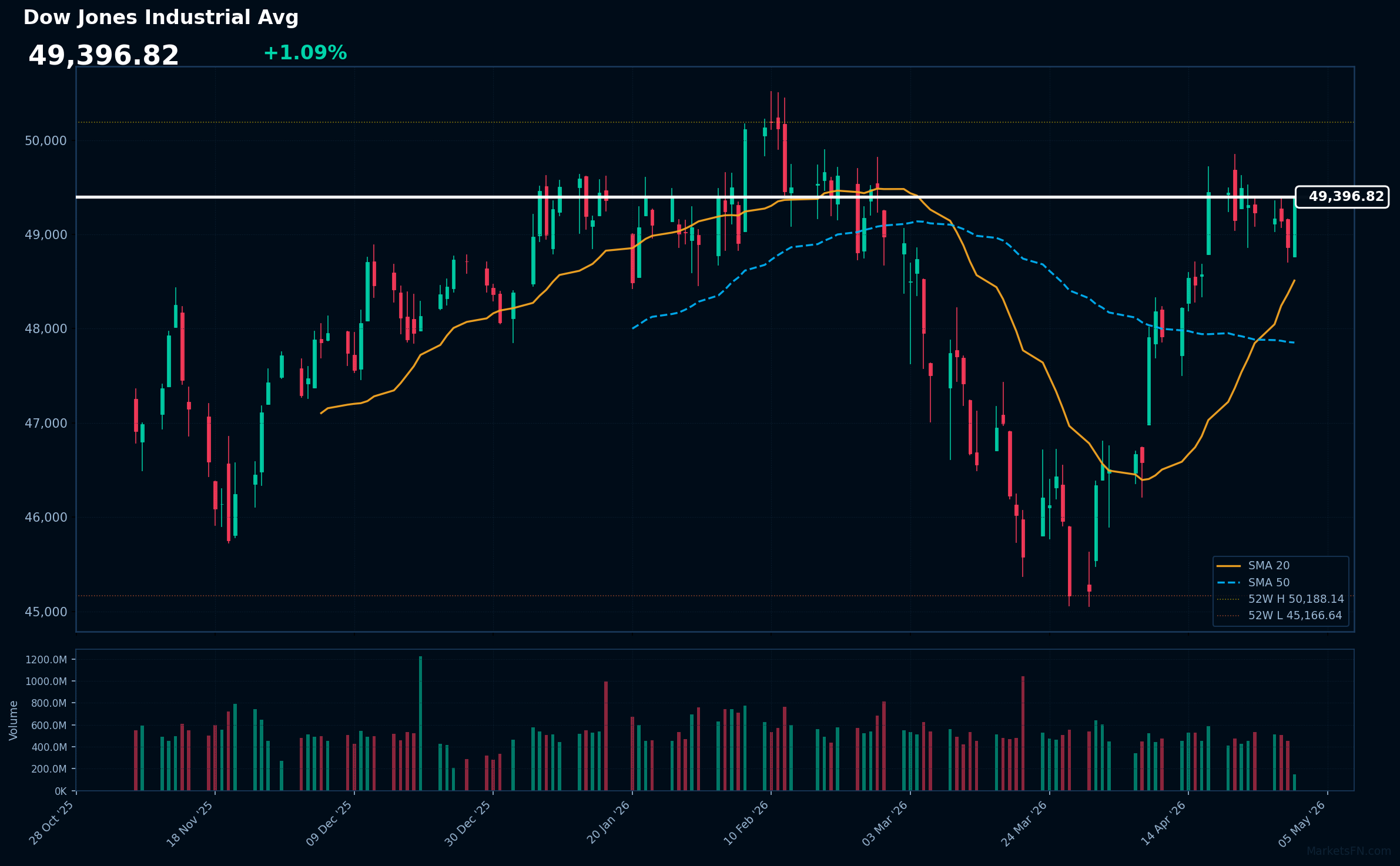This screenshot has width=1400, height=866.
Task: Click the orange SMA 20 line swatch in legend
Action: (x=1228, y=566)
